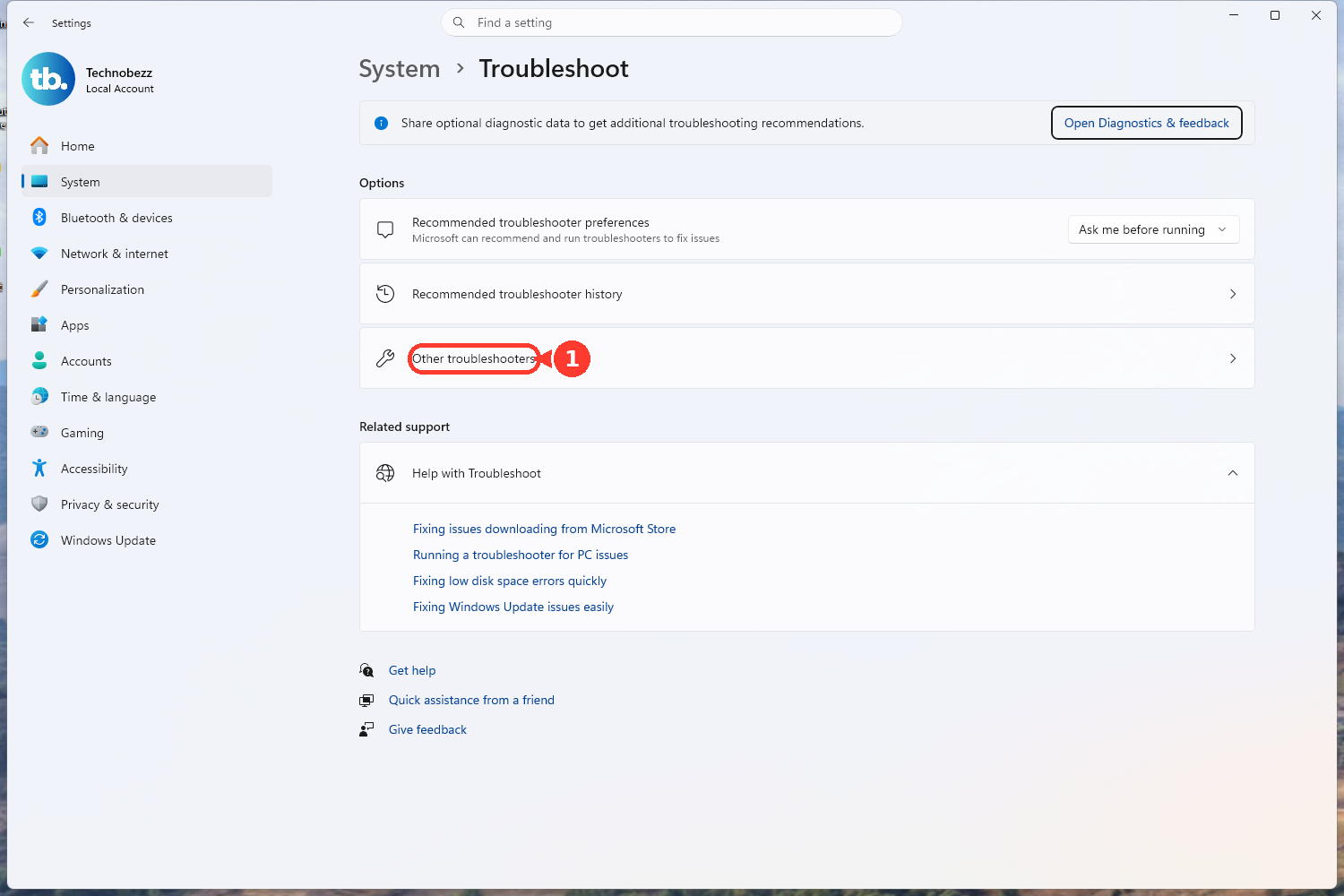Open Other troubleshooters chevron arrow
This screenshot has width=1344, height=896.
1233,358
